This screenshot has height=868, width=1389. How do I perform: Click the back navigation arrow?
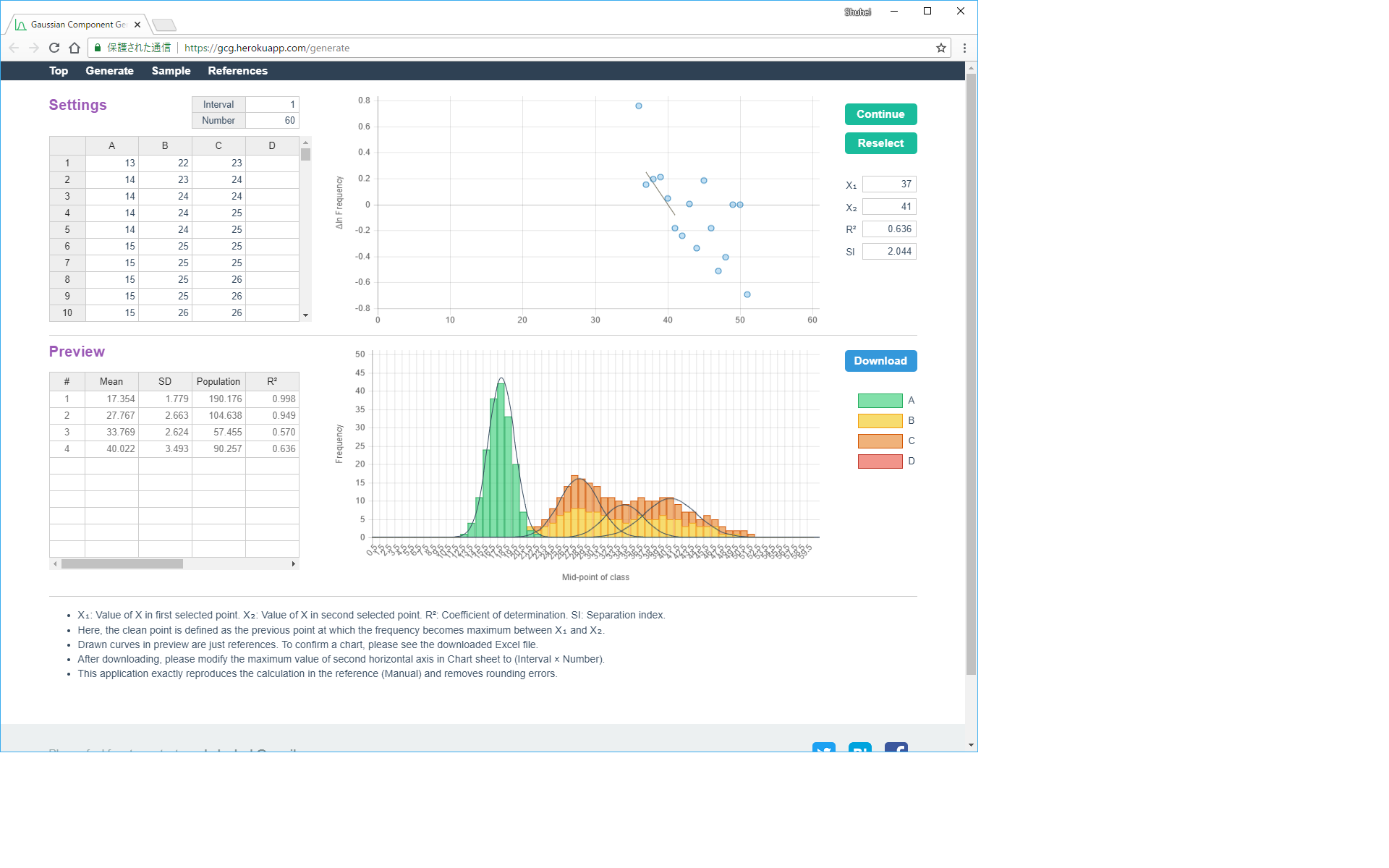coord(14,48)
